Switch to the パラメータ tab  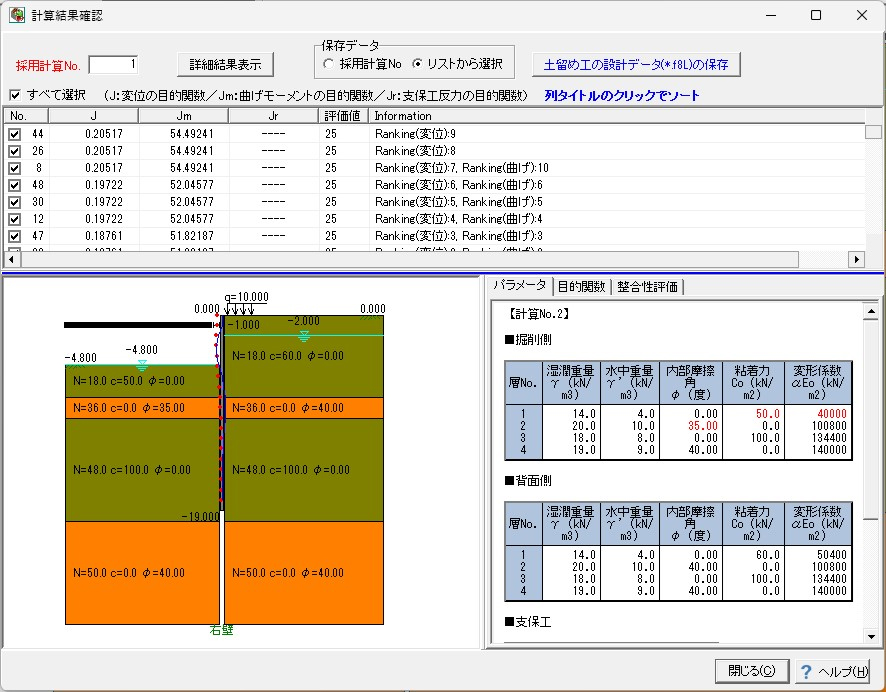click(519, 285)
